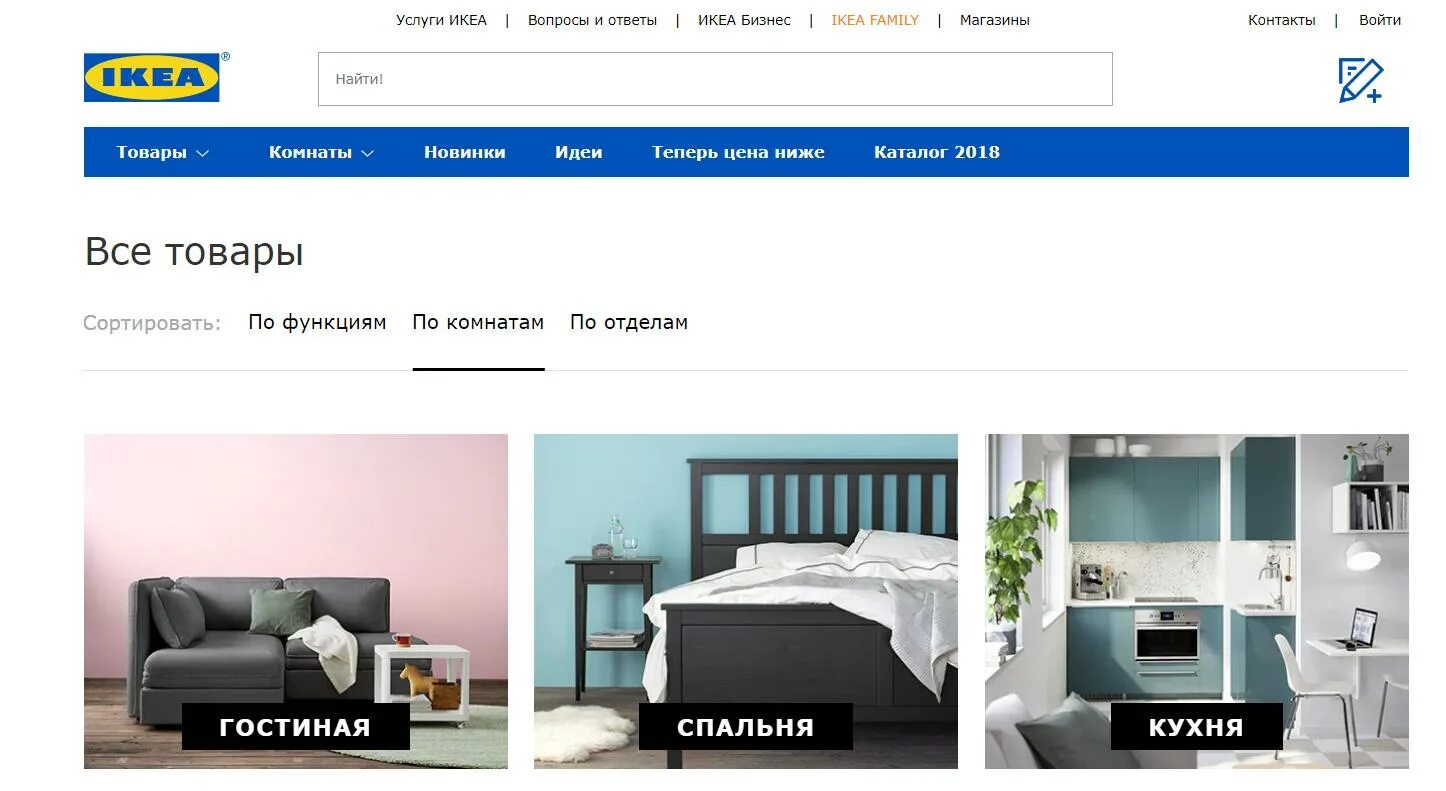This screenshot has width=1446, height=791.
Task: Click the Найти! search field
Action: (715, 79)
